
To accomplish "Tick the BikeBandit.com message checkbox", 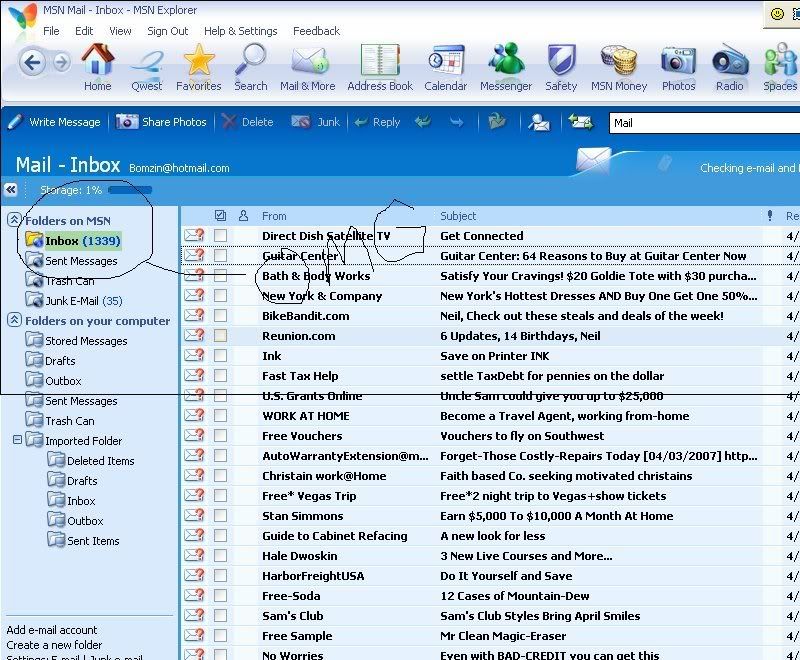I will (220, 316).
